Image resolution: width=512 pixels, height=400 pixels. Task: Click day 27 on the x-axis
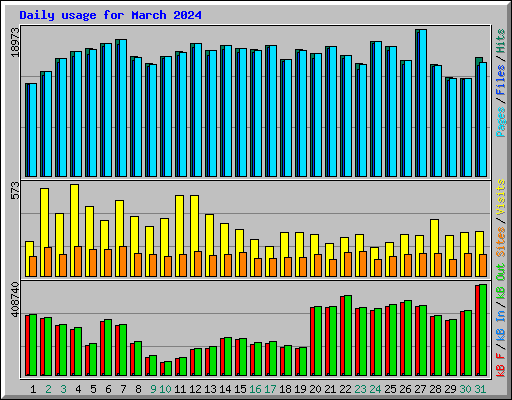coord(420,389)
